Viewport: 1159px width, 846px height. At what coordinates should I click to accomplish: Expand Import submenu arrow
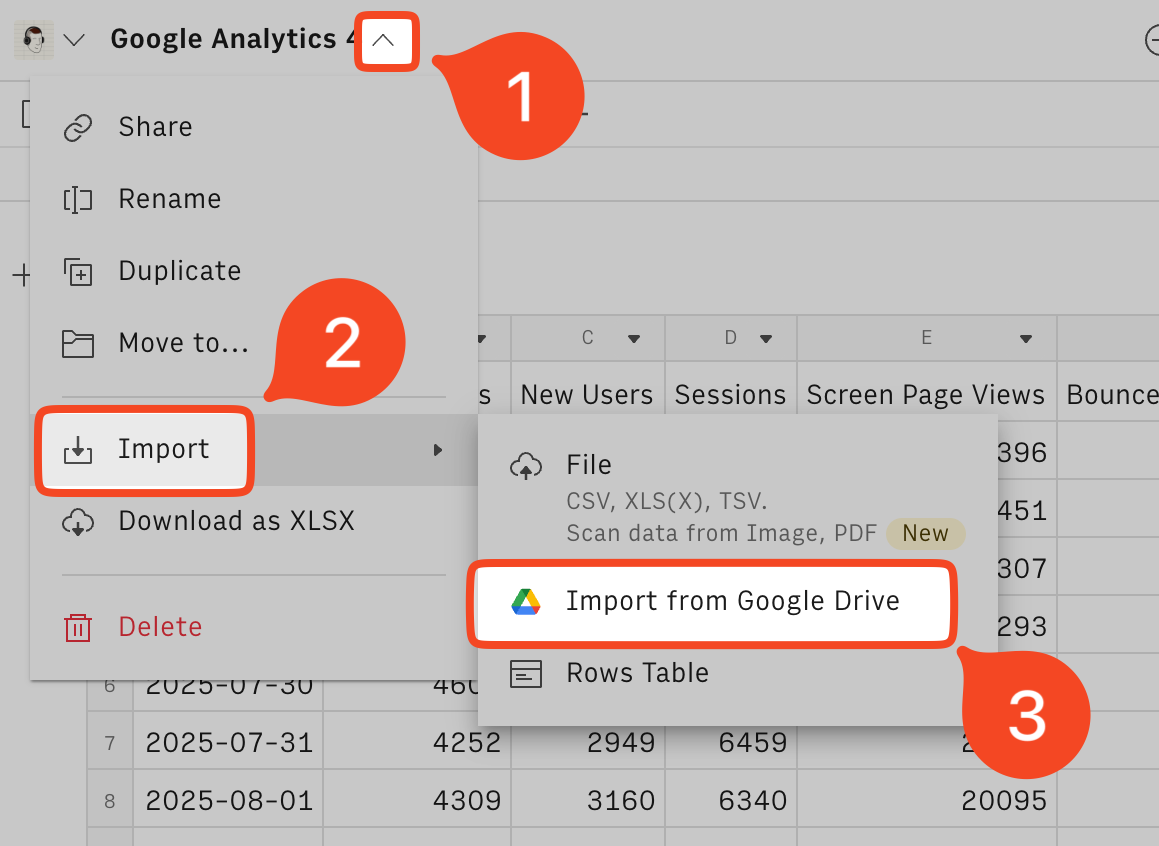point(438,450)
